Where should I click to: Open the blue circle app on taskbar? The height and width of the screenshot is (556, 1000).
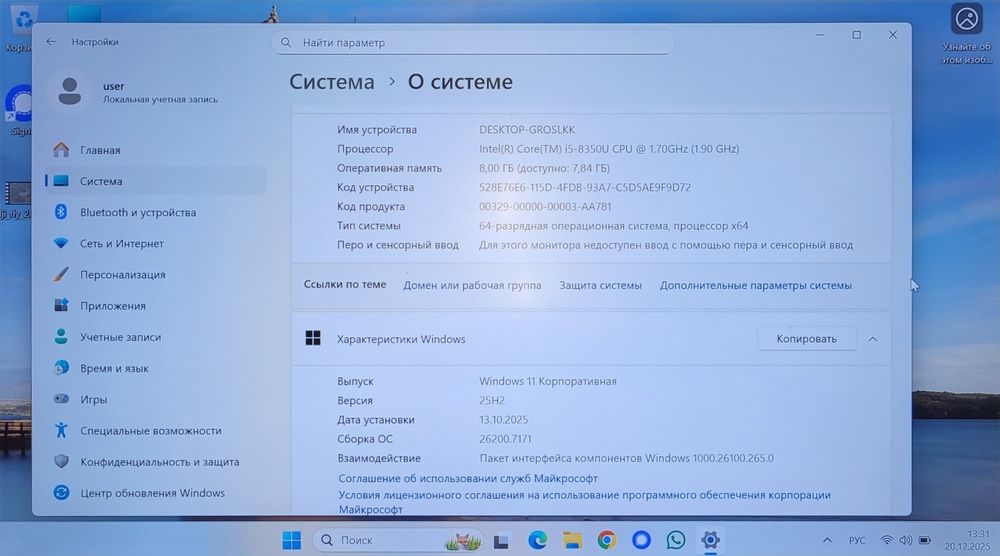pyautogui.click(x=641, y=541)
